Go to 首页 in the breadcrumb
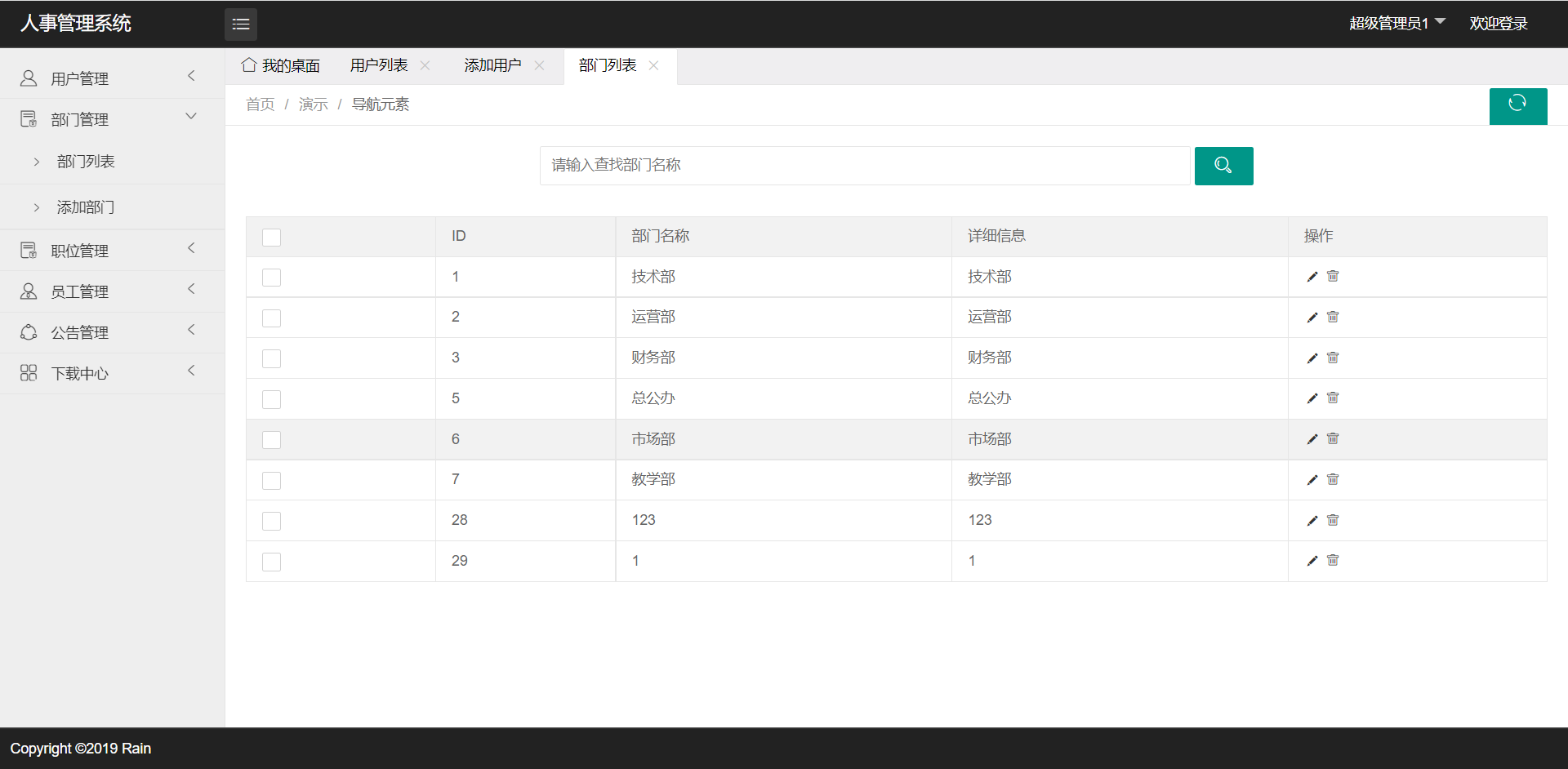 tap(260, 104)
